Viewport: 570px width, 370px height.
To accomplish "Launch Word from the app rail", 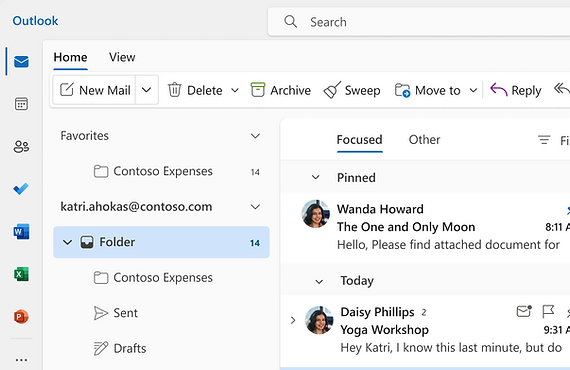I will [x=21, y=232].
